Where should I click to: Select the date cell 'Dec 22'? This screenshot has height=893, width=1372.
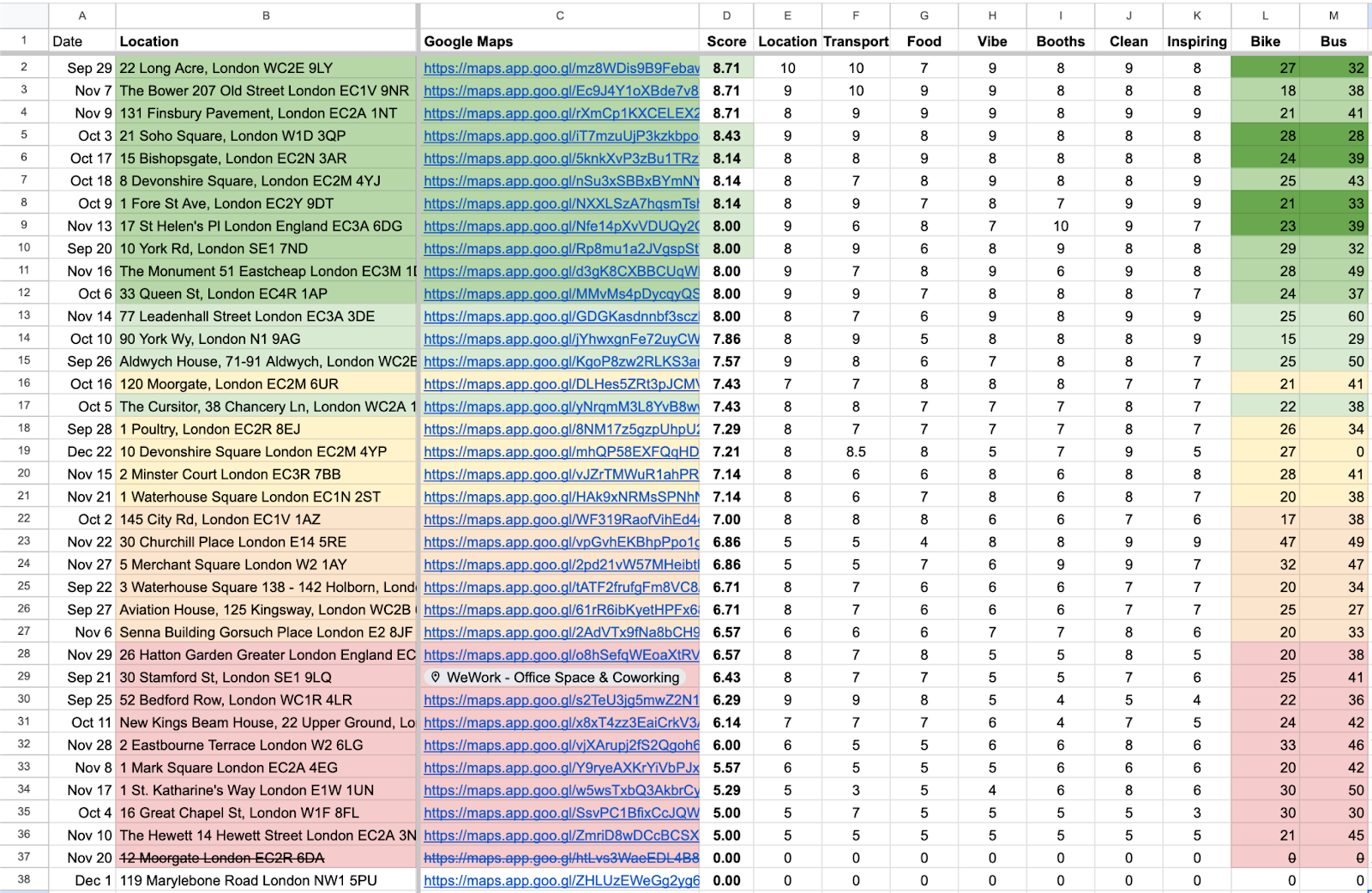click(x=82, y=451)
